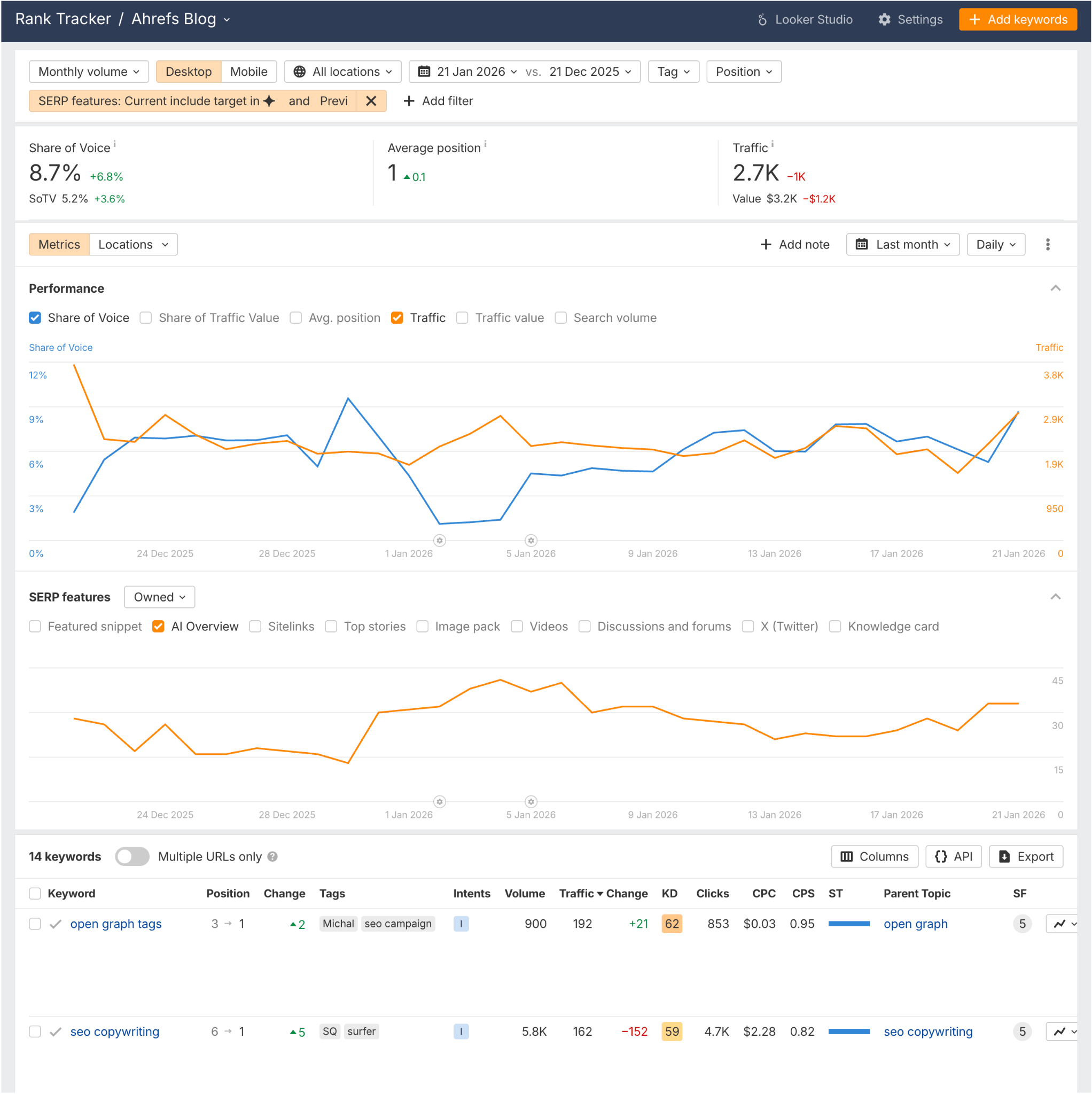Image resolution: width=1092 pixels, height=1094 pixels.
Task: Open Settings via the gear icon
Action: 885,19
